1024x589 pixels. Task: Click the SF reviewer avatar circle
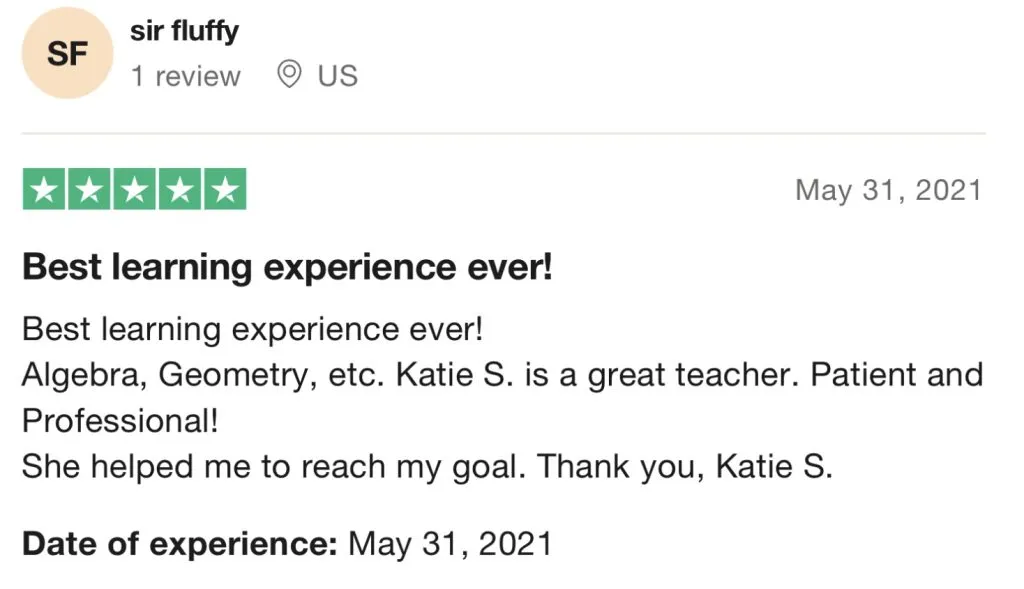[67, 53]
